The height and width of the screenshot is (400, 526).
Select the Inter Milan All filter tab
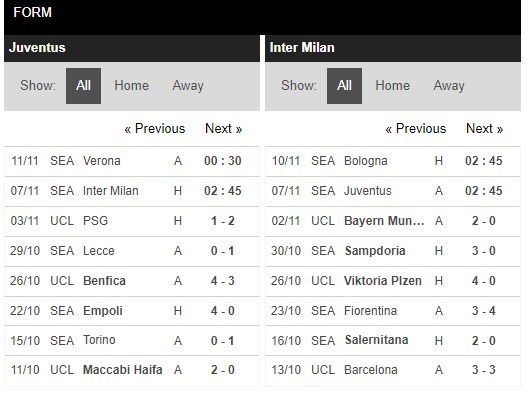344,86
